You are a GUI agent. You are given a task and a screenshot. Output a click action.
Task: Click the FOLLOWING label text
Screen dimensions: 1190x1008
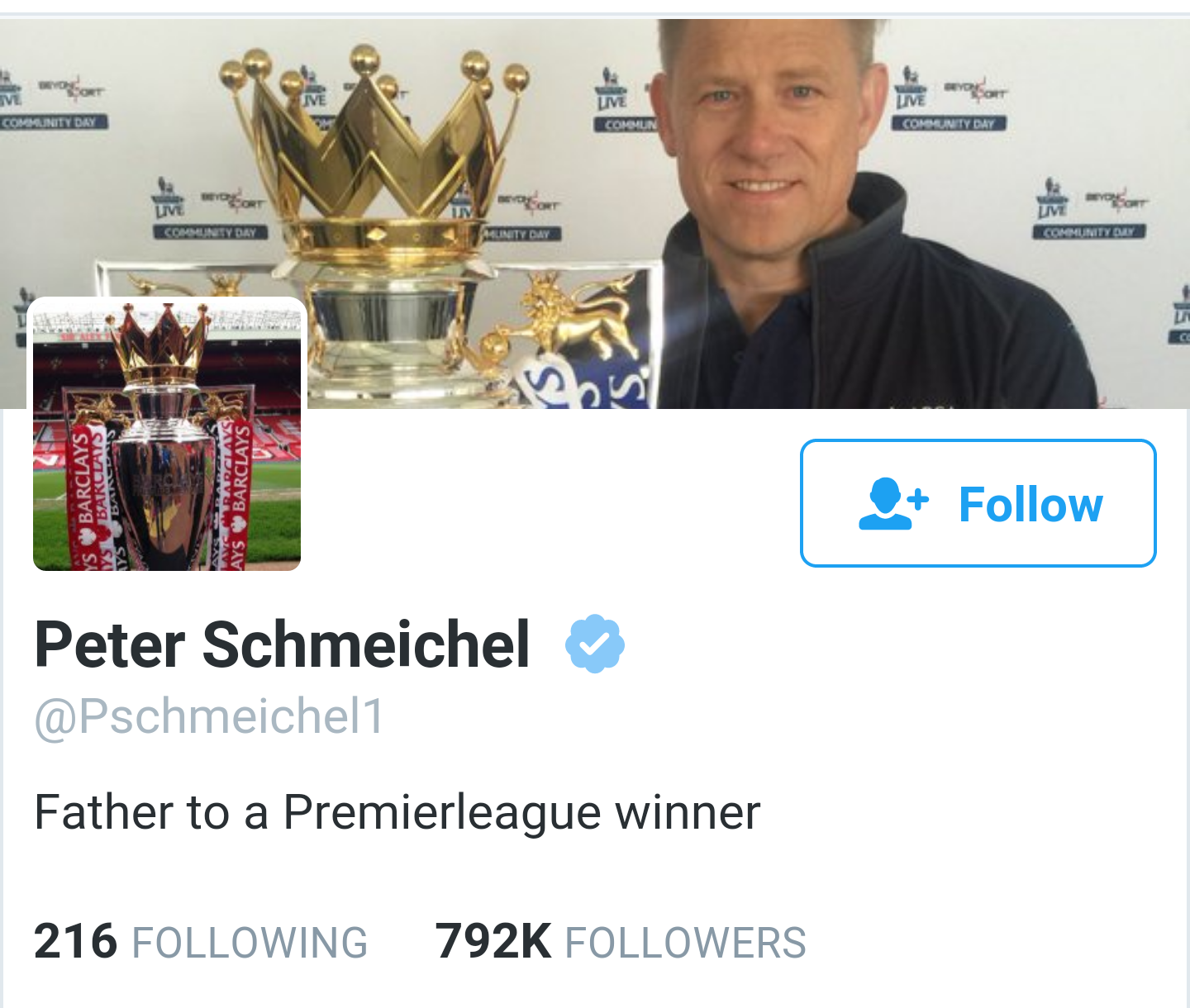[250, 944]
